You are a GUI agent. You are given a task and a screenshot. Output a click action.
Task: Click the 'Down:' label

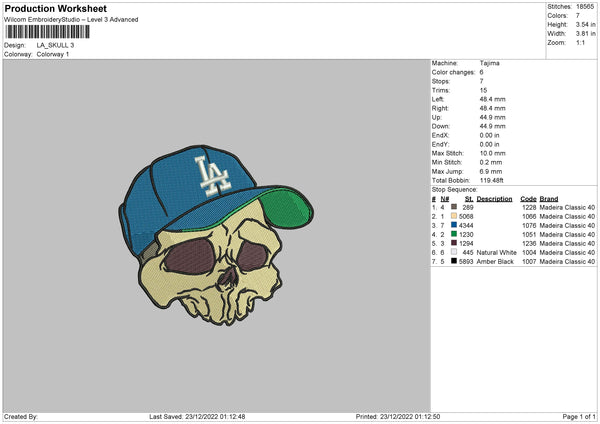(x=441, y=126)
